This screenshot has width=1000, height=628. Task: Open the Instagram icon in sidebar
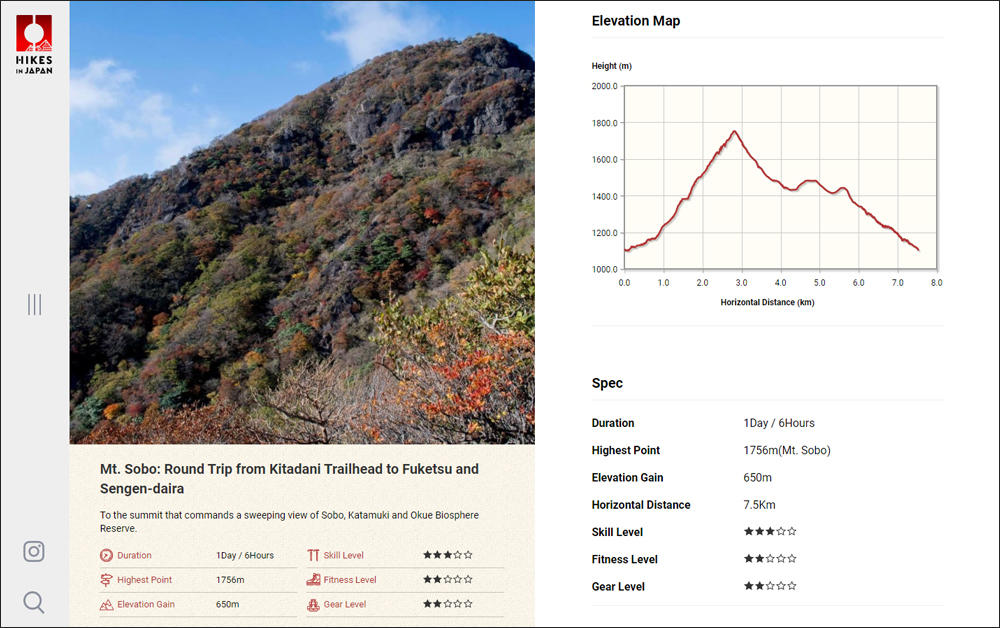34,551
